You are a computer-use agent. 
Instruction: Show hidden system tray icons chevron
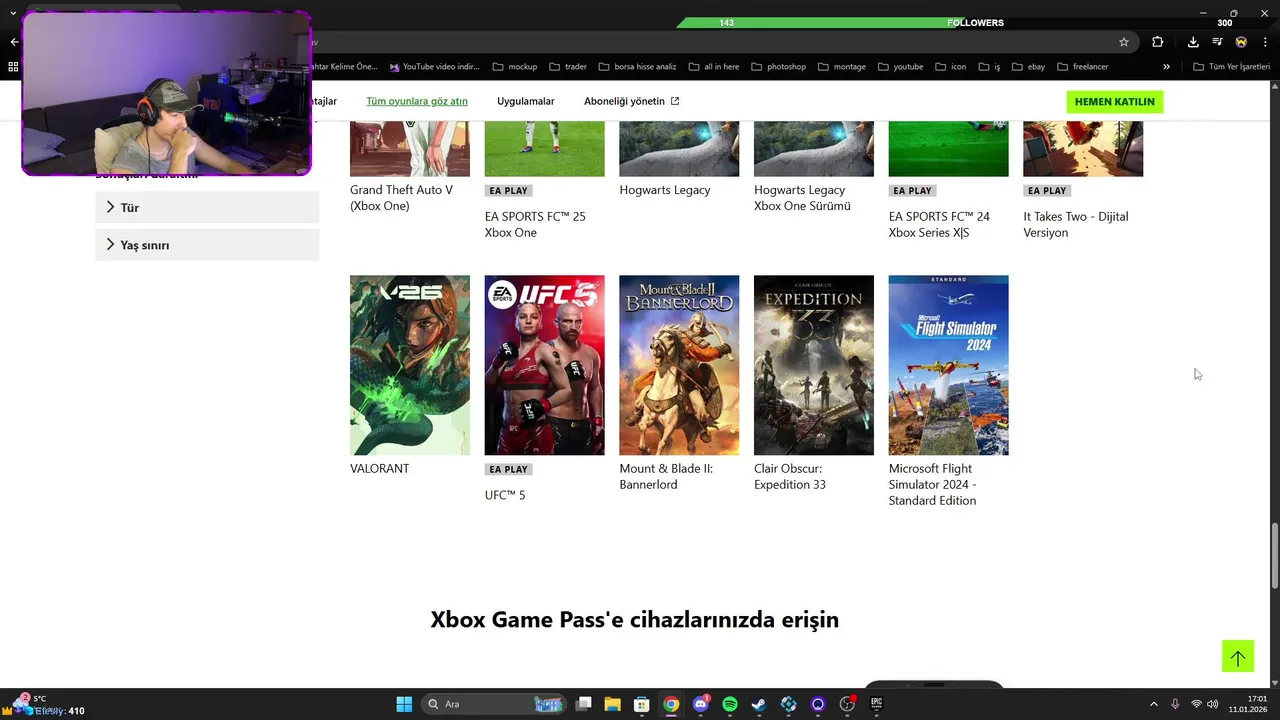pos(1153,704)
